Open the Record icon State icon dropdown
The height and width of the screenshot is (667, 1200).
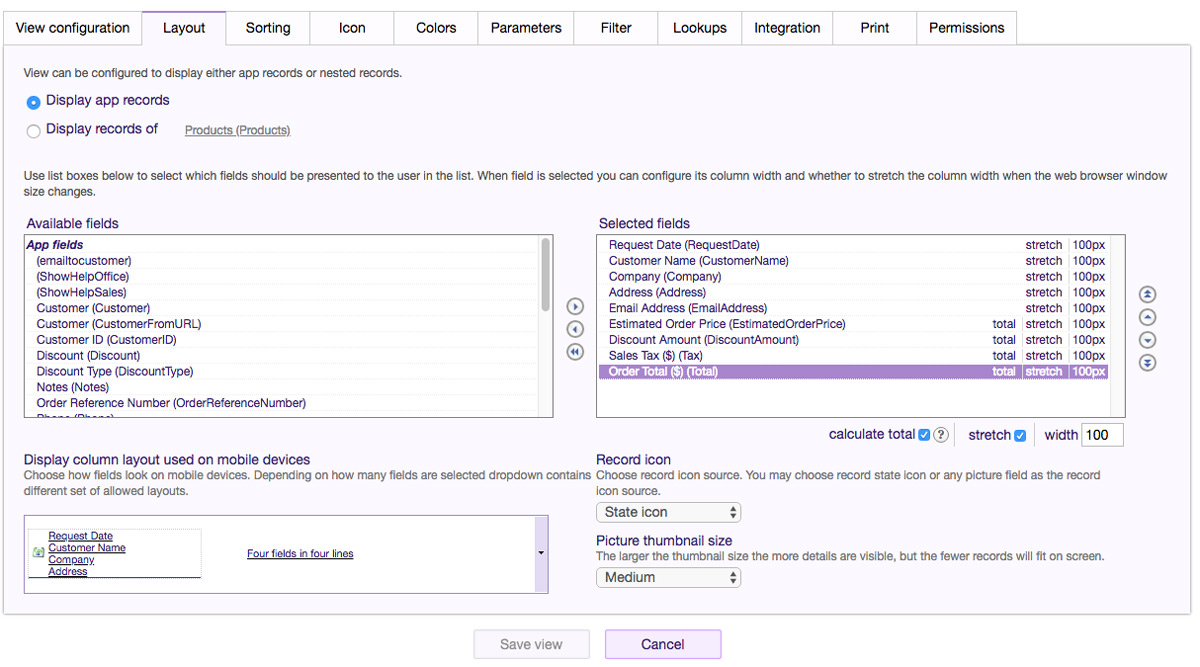point(668,512)
